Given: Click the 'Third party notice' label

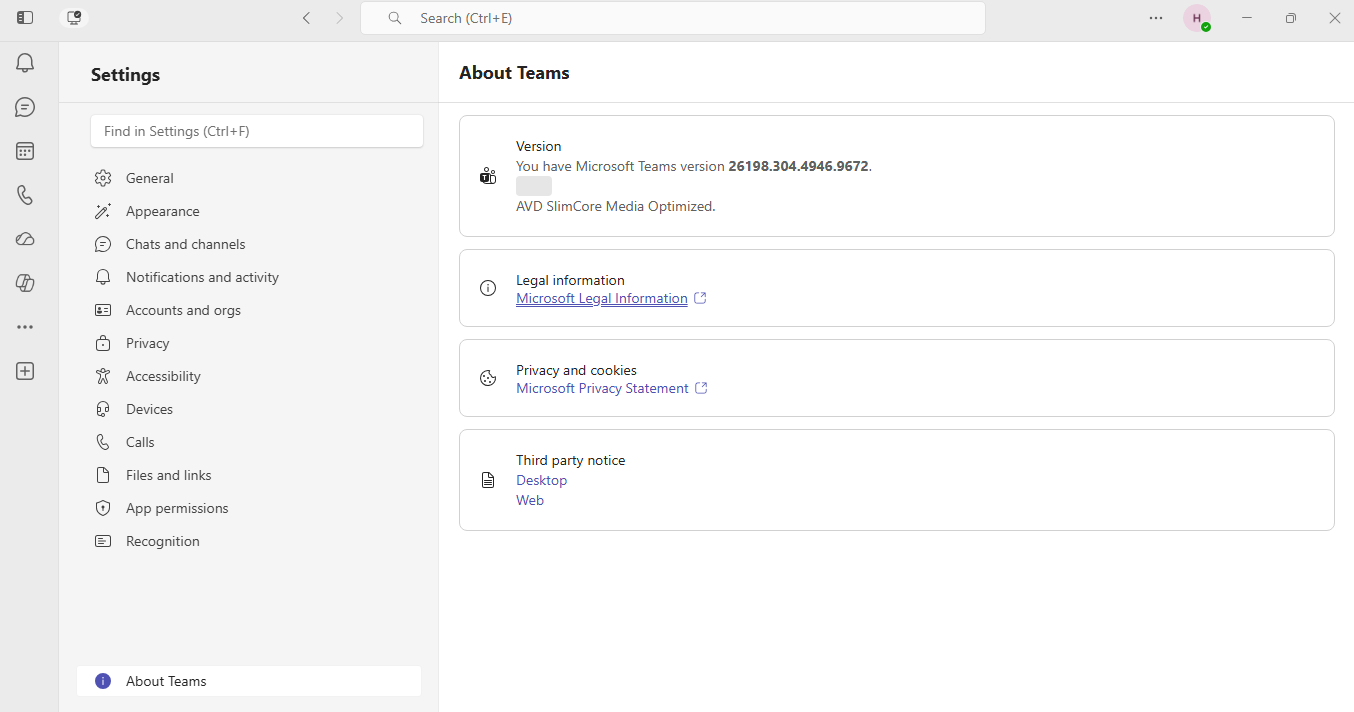Looking at the screenshot, I should point(570,460).
